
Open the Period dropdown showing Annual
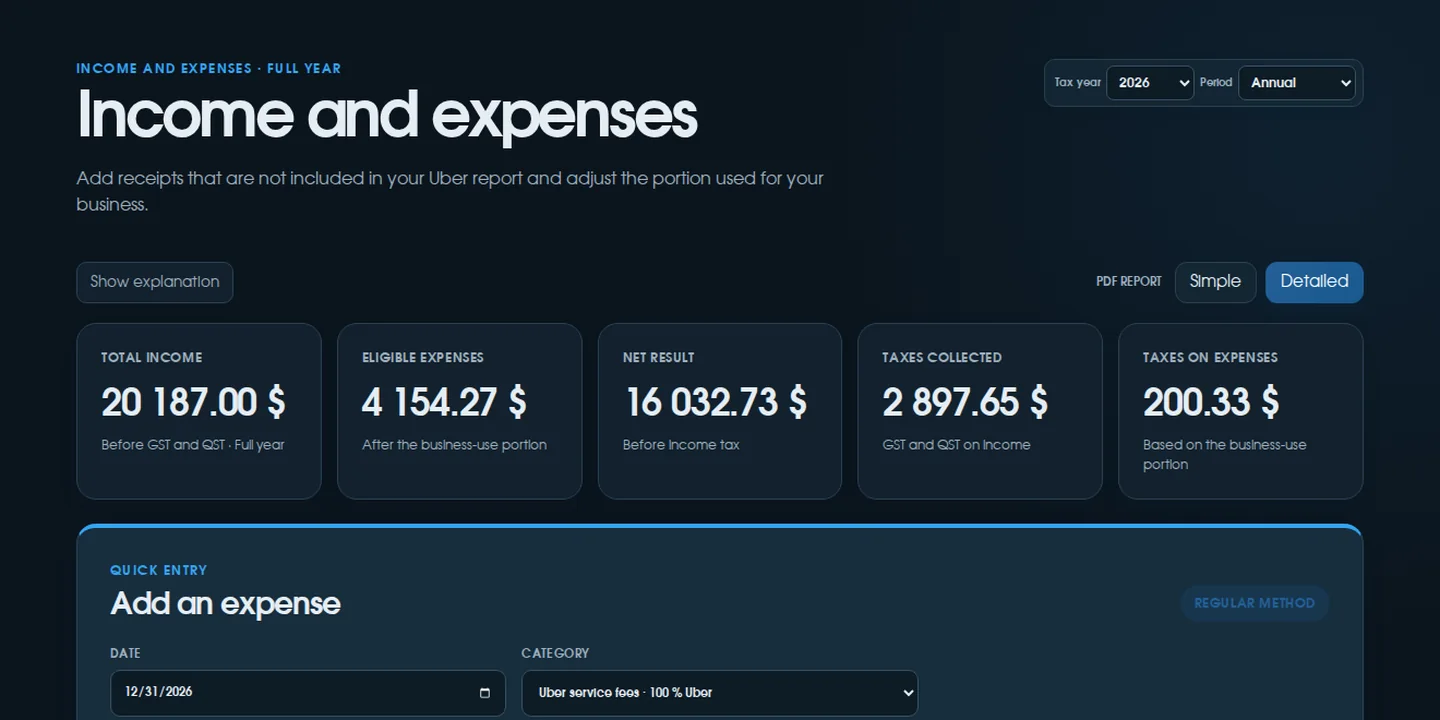pos(1296,83)
